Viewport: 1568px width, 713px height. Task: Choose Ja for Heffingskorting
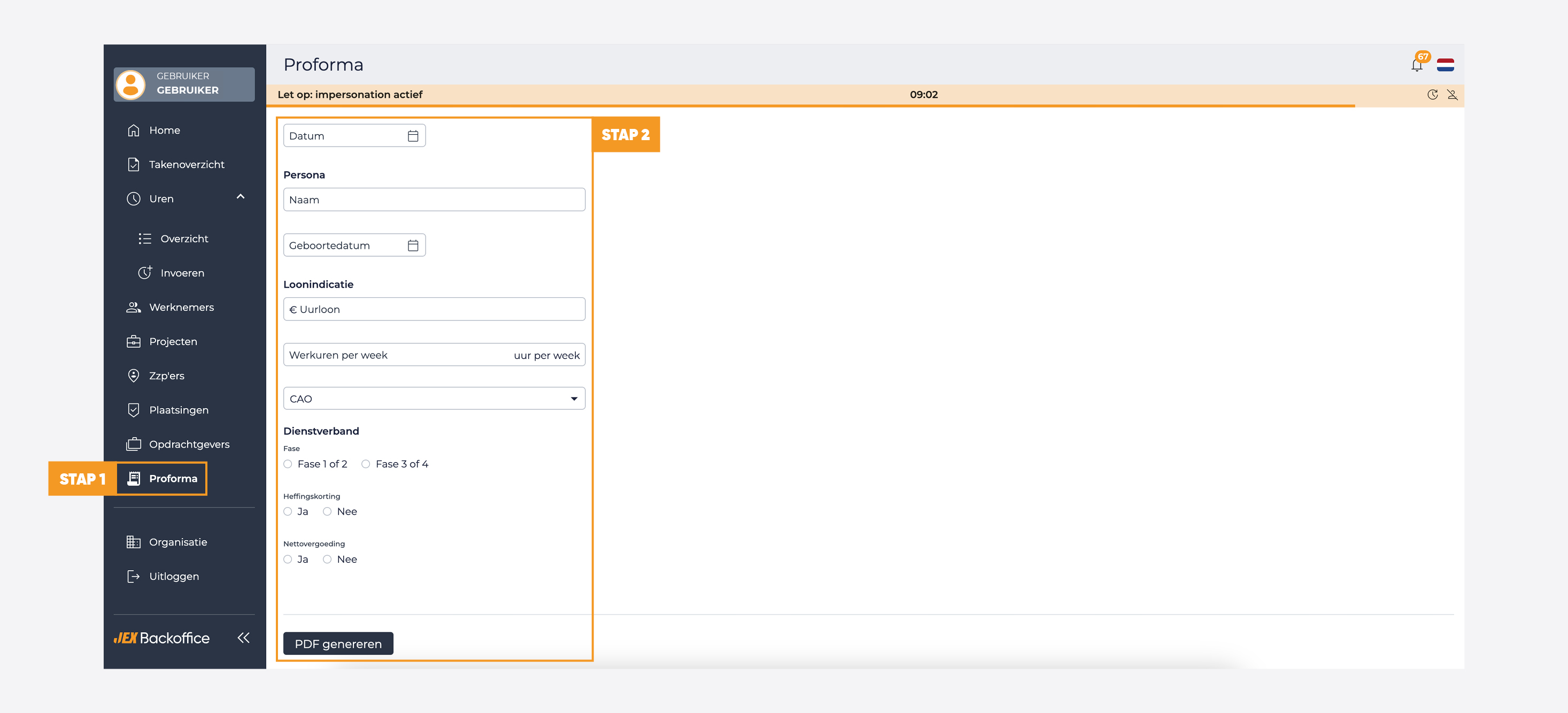point(288,511)
